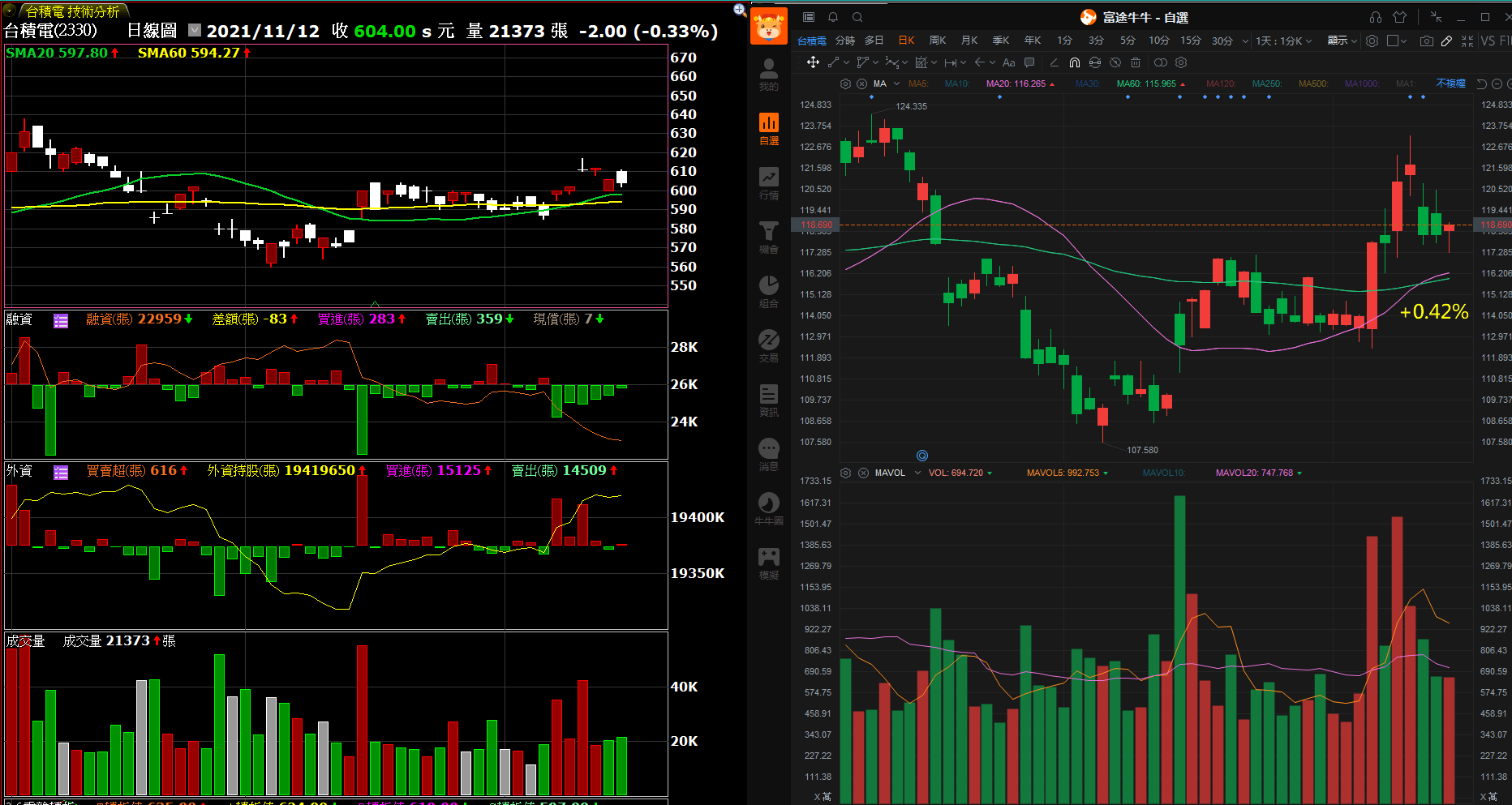
Task: Open the headset customer service icon
Action: pyautogui.click(x=1376, y=17)
